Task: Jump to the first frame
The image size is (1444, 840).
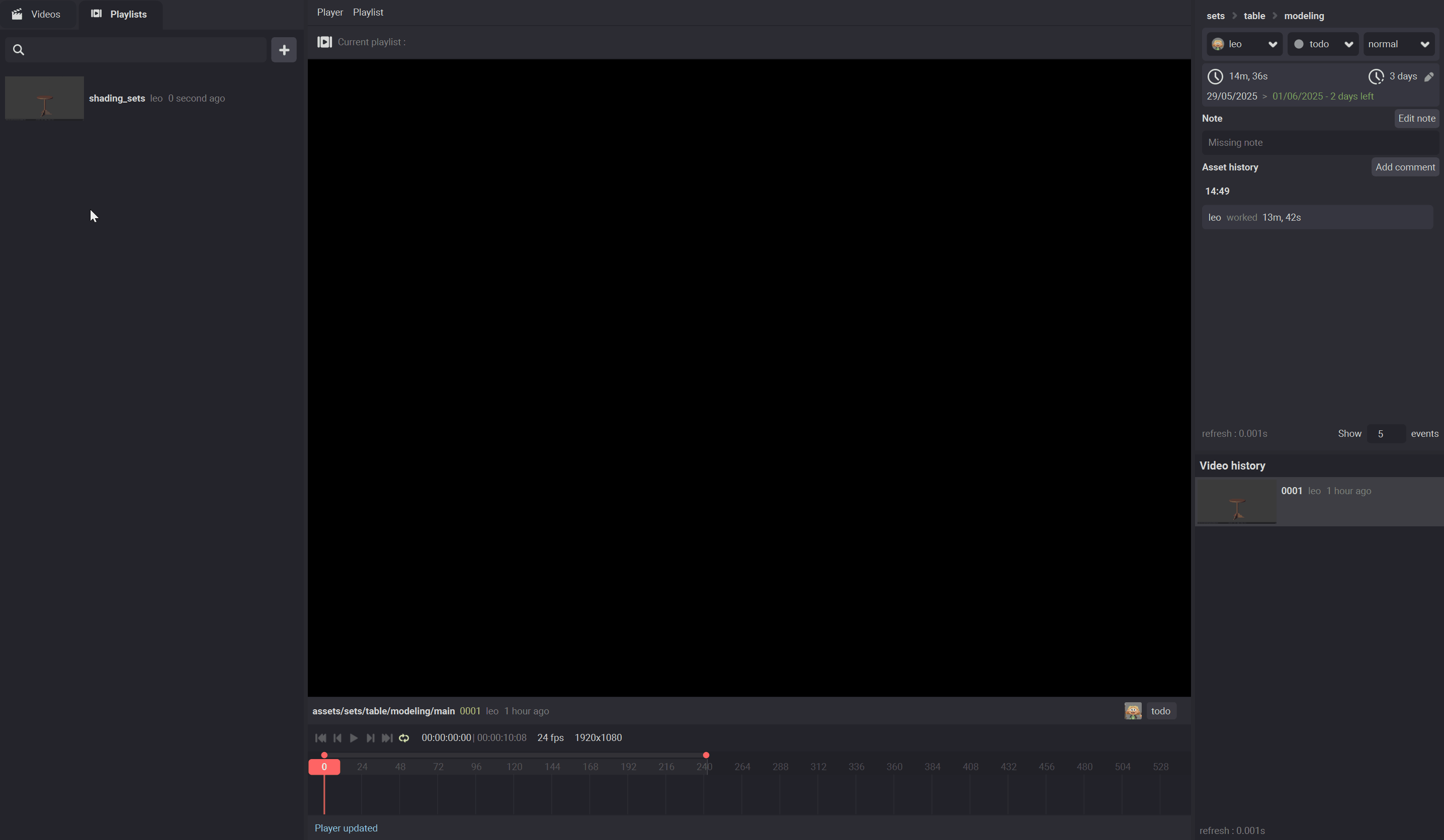Action: pyautogui.click(x=320, y=738)
